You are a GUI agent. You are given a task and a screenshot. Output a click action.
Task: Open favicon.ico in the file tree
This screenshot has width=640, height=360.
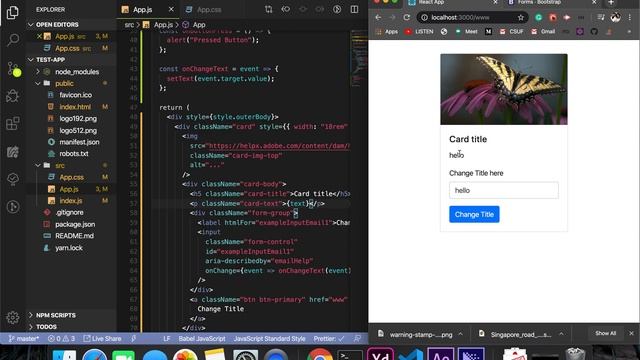click(x=76, y=95)
